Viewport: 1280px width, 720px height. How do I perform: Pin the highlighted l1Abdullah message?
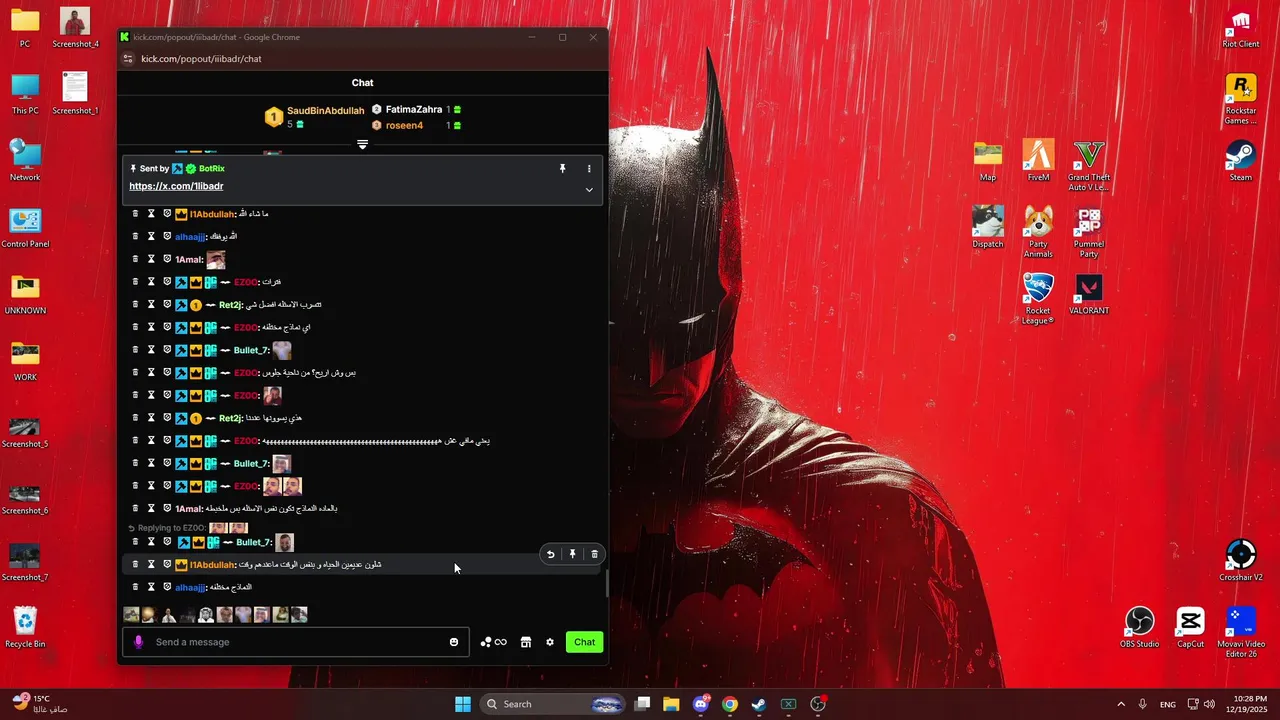point(572,554)
